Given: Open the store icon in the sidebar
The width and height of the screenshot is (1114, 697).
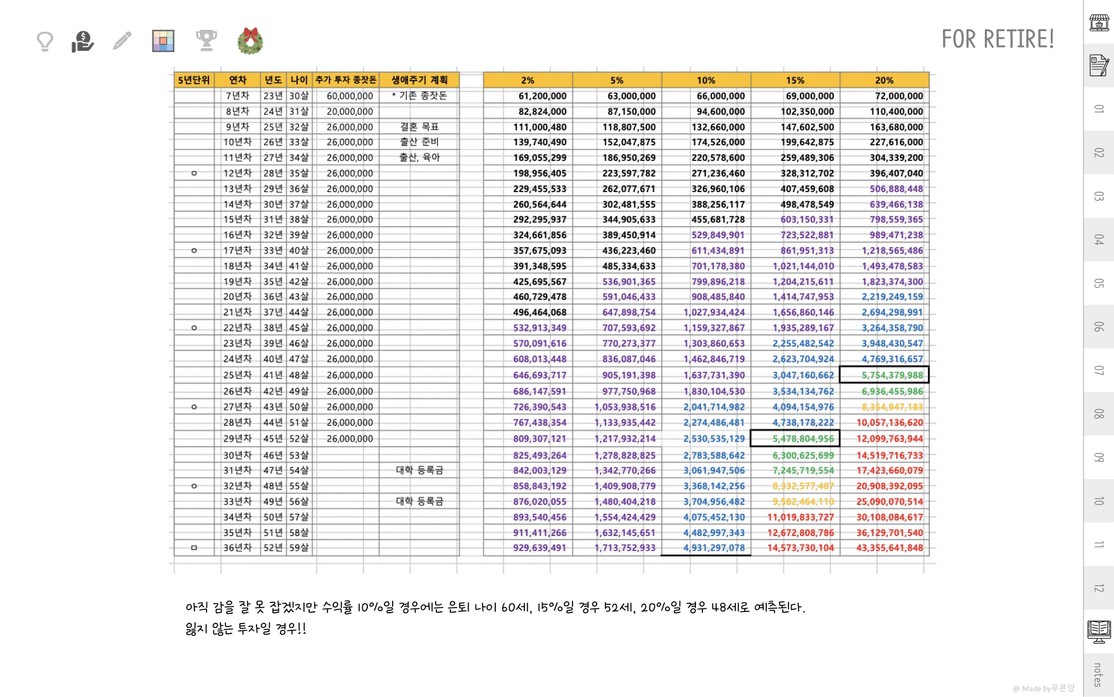Looking at the screenshot, I should (x=1099, y=23).
